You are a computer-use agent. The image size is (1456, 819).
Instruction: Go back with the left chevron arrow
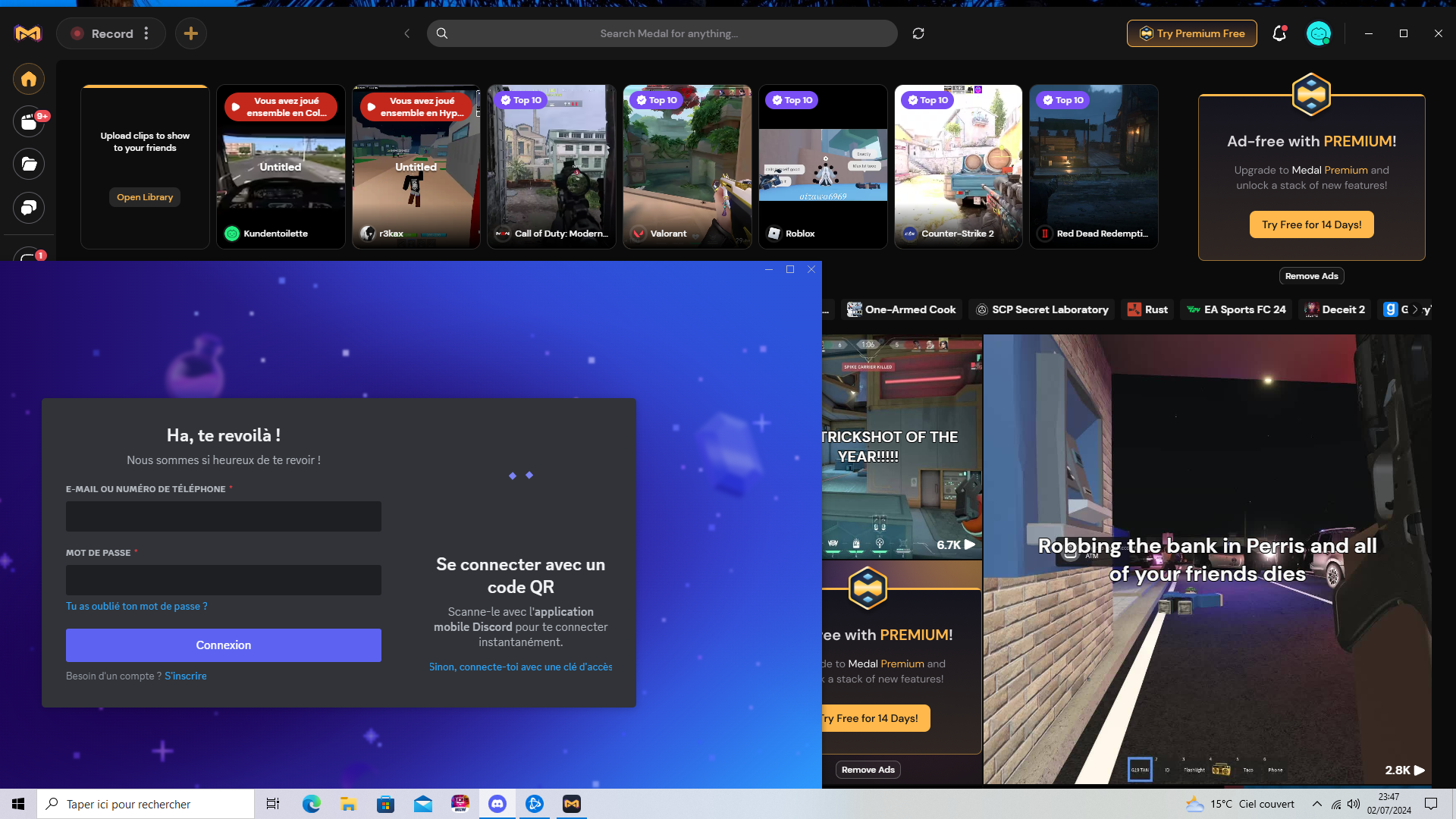pyautogui.click(x=407, y=33)
